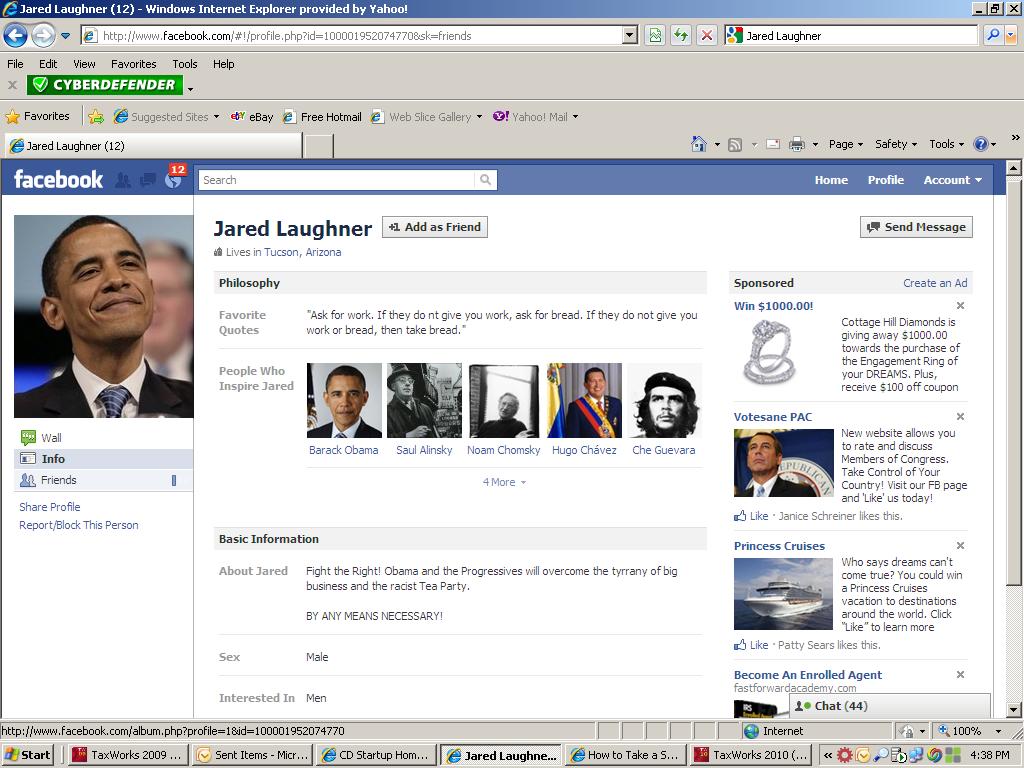The width and height of the screenshot is (1024, 768).
Task: Click the browser address bar URL
Action: coord(360,36)
